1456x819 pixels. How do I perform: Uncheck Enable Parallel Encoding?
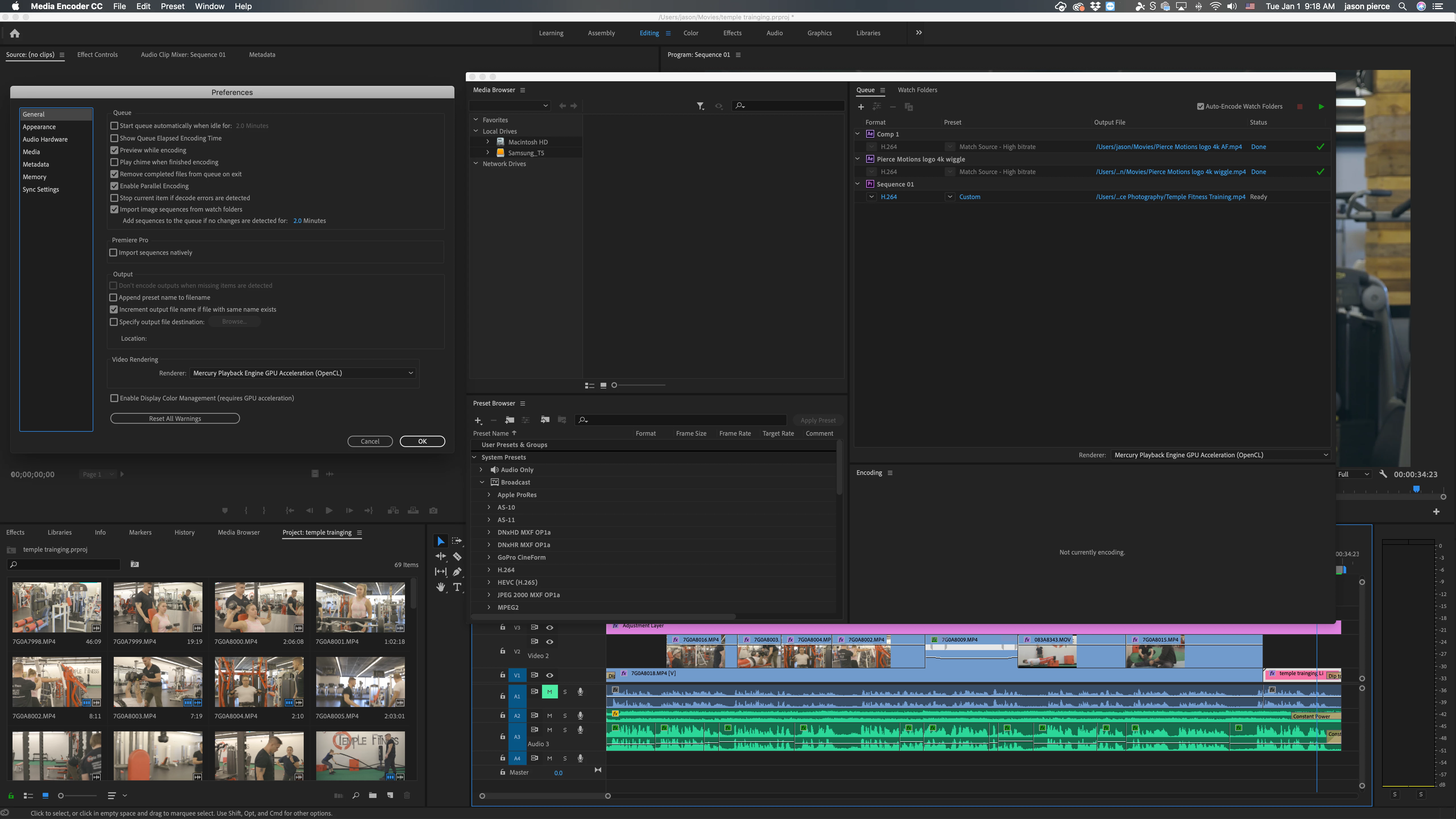click(114, 186)
